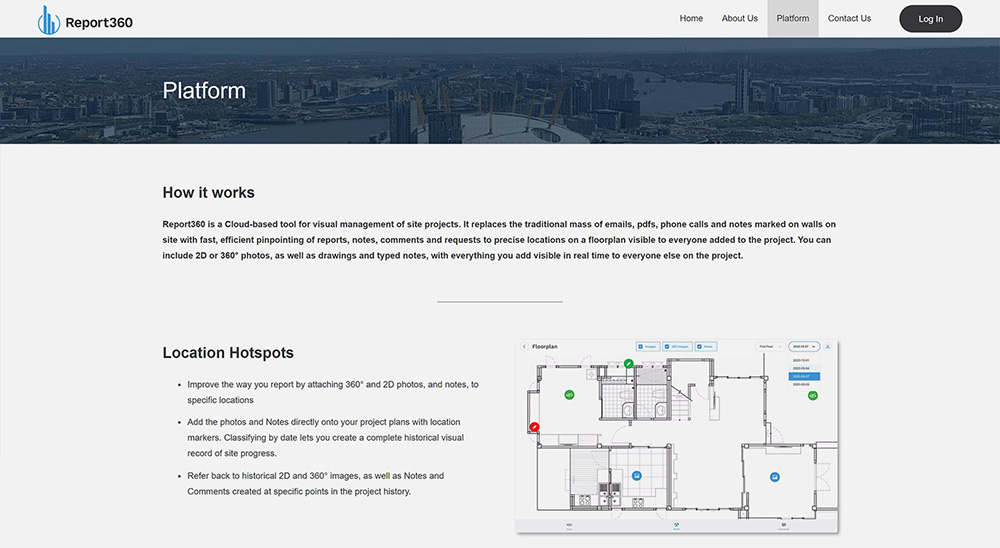Click the paragraph starting "Report360 is a Cloud-based tool"
The height and width of the screenshot is (548, 1000).
pyautogui.click(x=499, y=240)
